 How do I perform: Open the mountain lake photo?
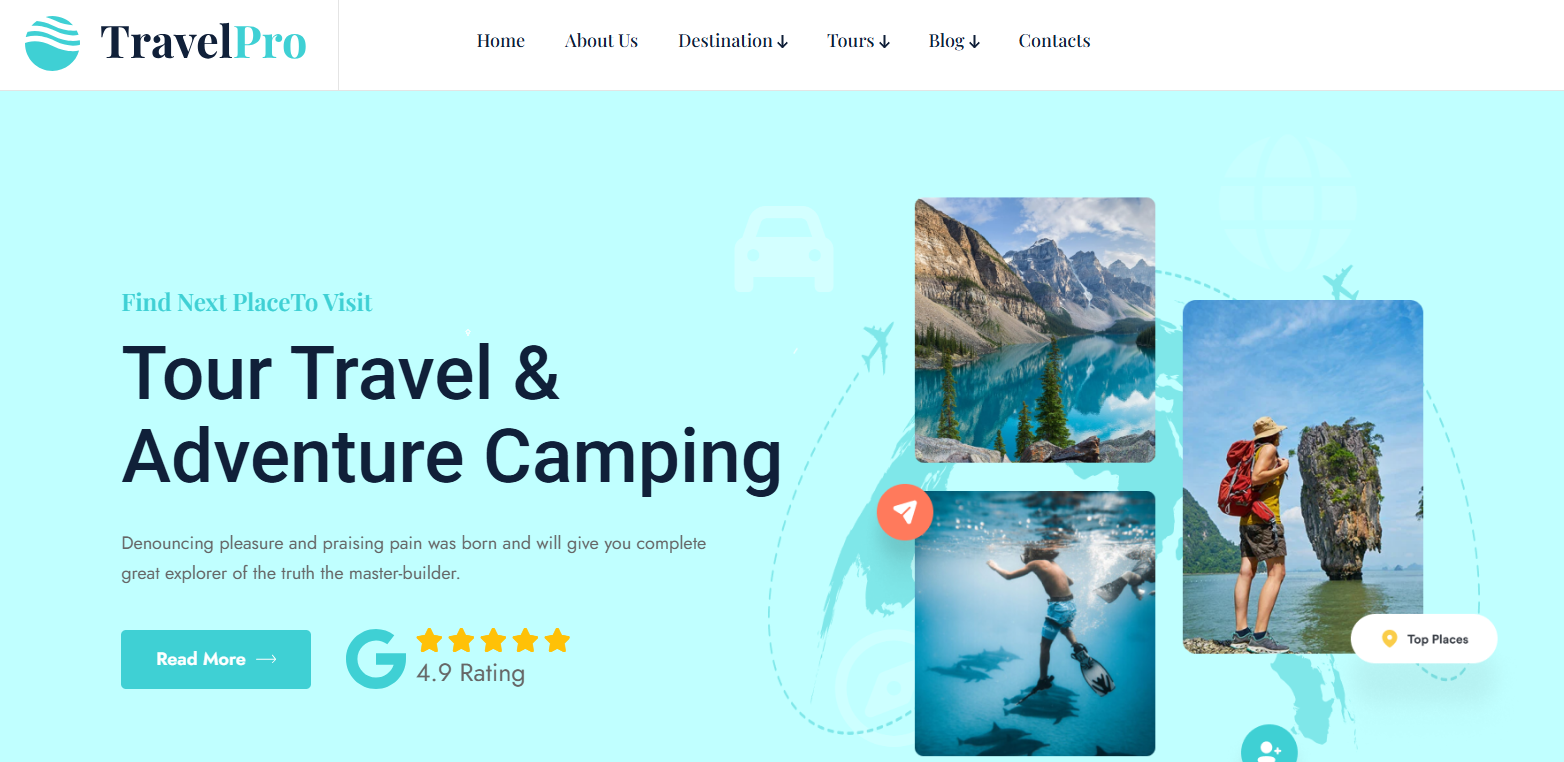coord(1035,330)
